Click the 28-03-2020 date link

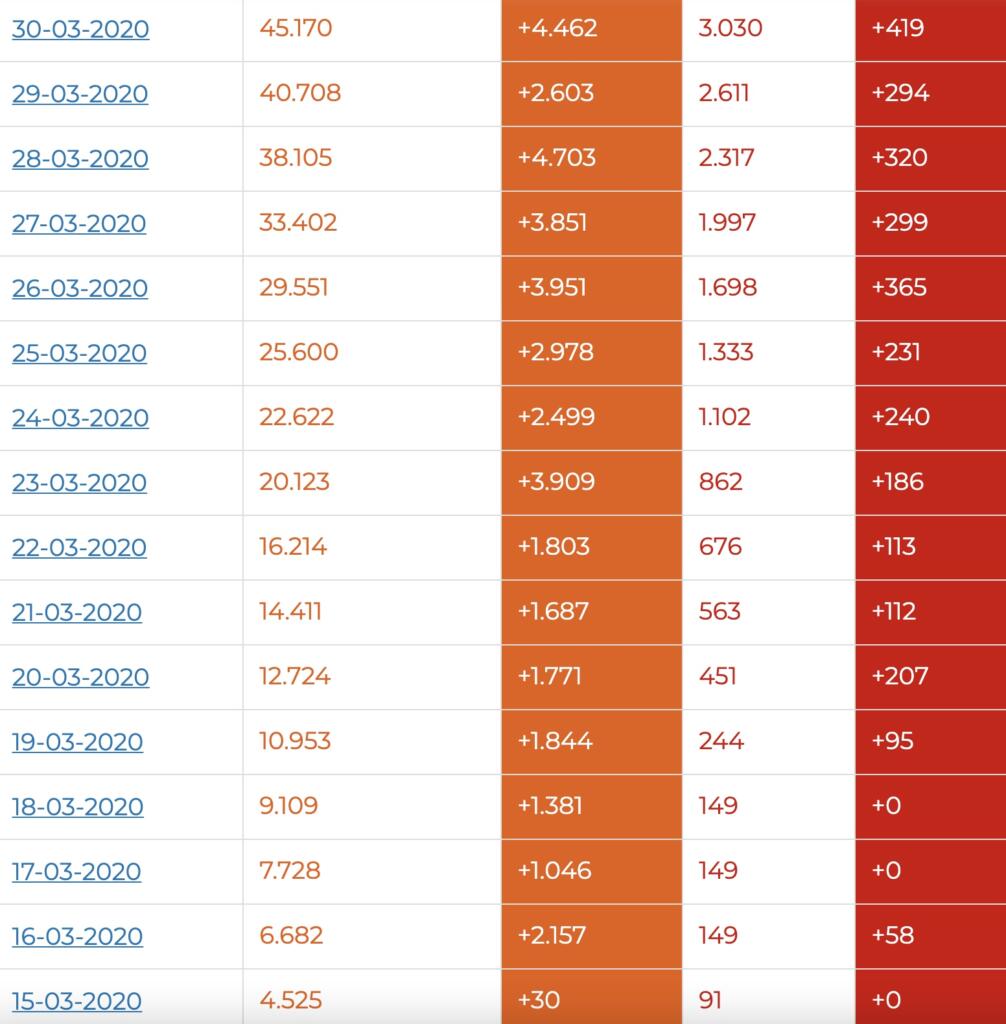pos(80,159)
